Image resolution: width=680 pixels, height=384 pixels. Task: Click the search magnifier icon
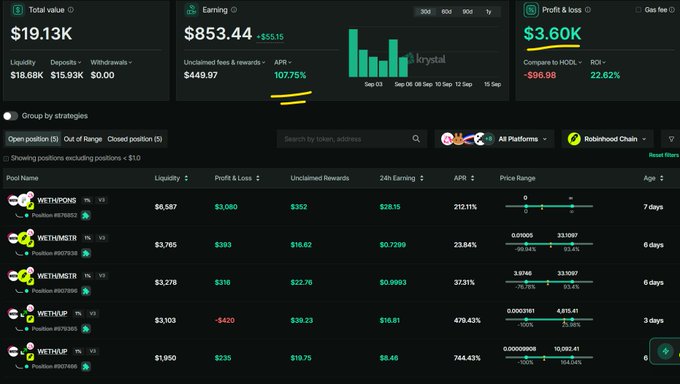tap(416, 139)
